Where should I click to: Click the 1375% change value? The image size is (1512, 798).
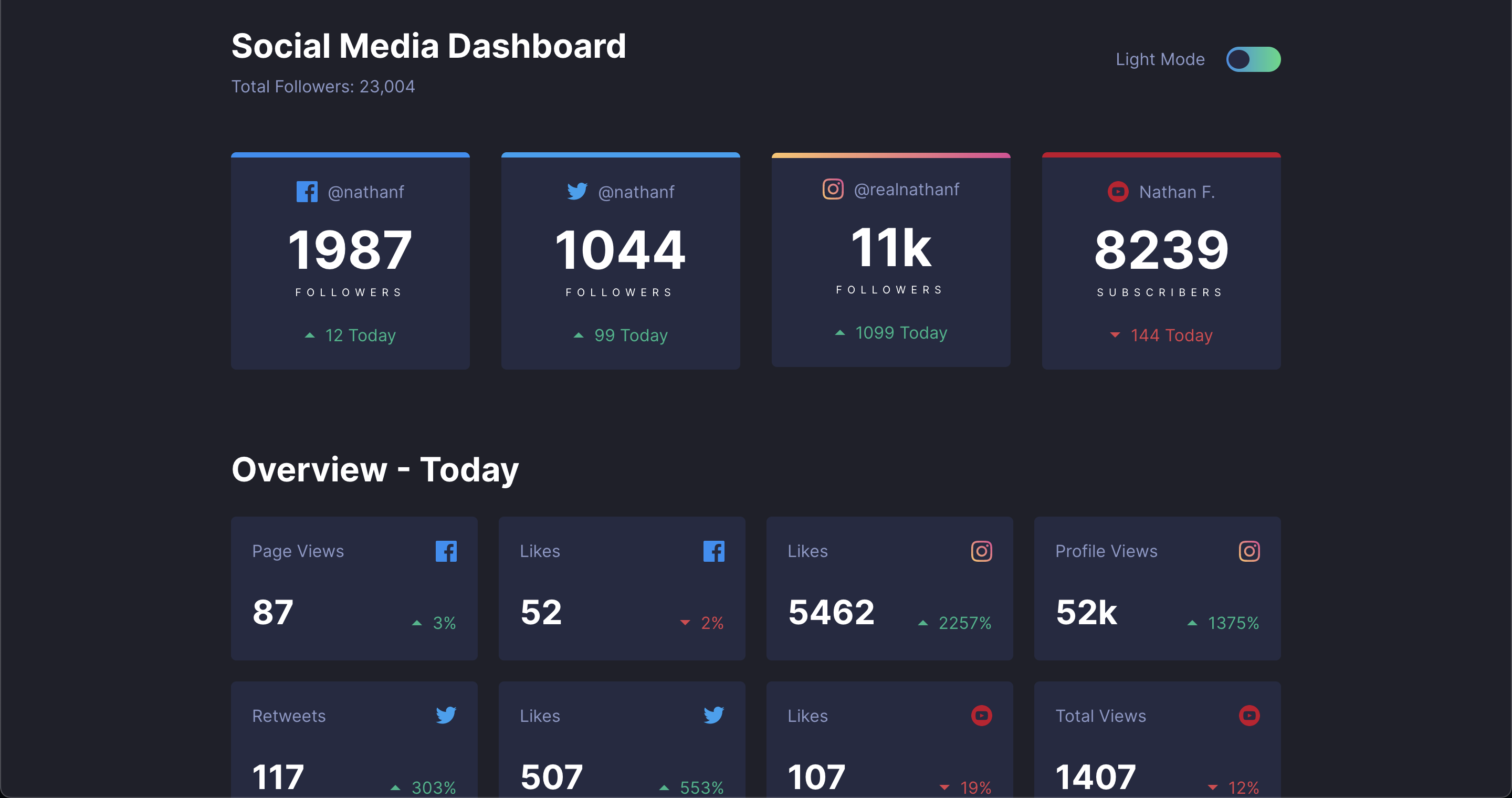click(1233, 623)
